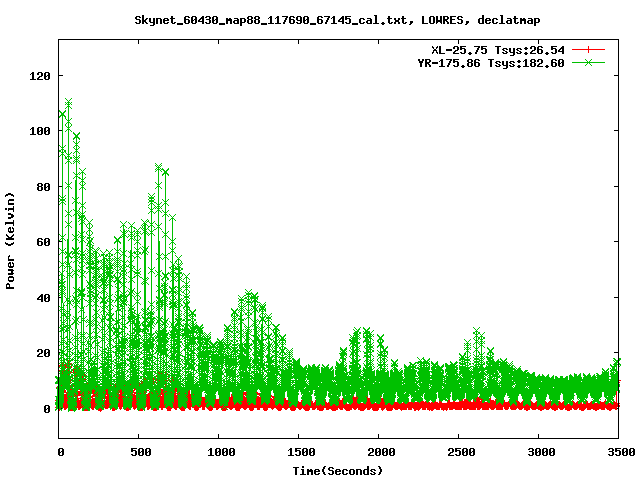Click the red XL legend line sample
The width and height of the screenshot is (640, 480).
pos(588,50)
